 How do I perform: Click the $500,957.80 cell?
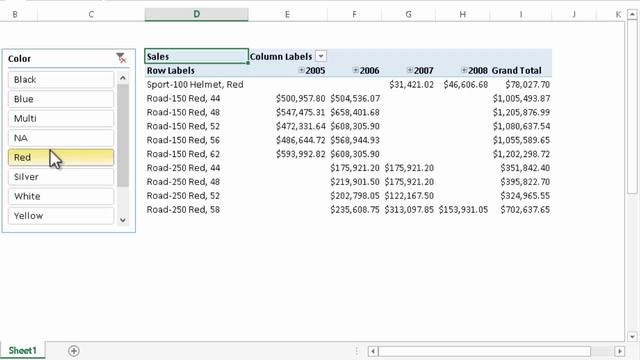point(300,98)
